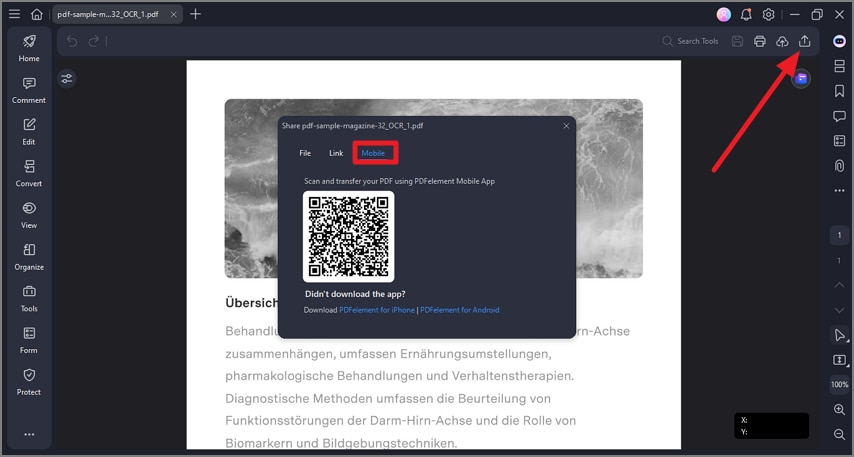Open the attachments paperclip panel
This screenshot has width=854, height=457.
[x=839, y=166]
